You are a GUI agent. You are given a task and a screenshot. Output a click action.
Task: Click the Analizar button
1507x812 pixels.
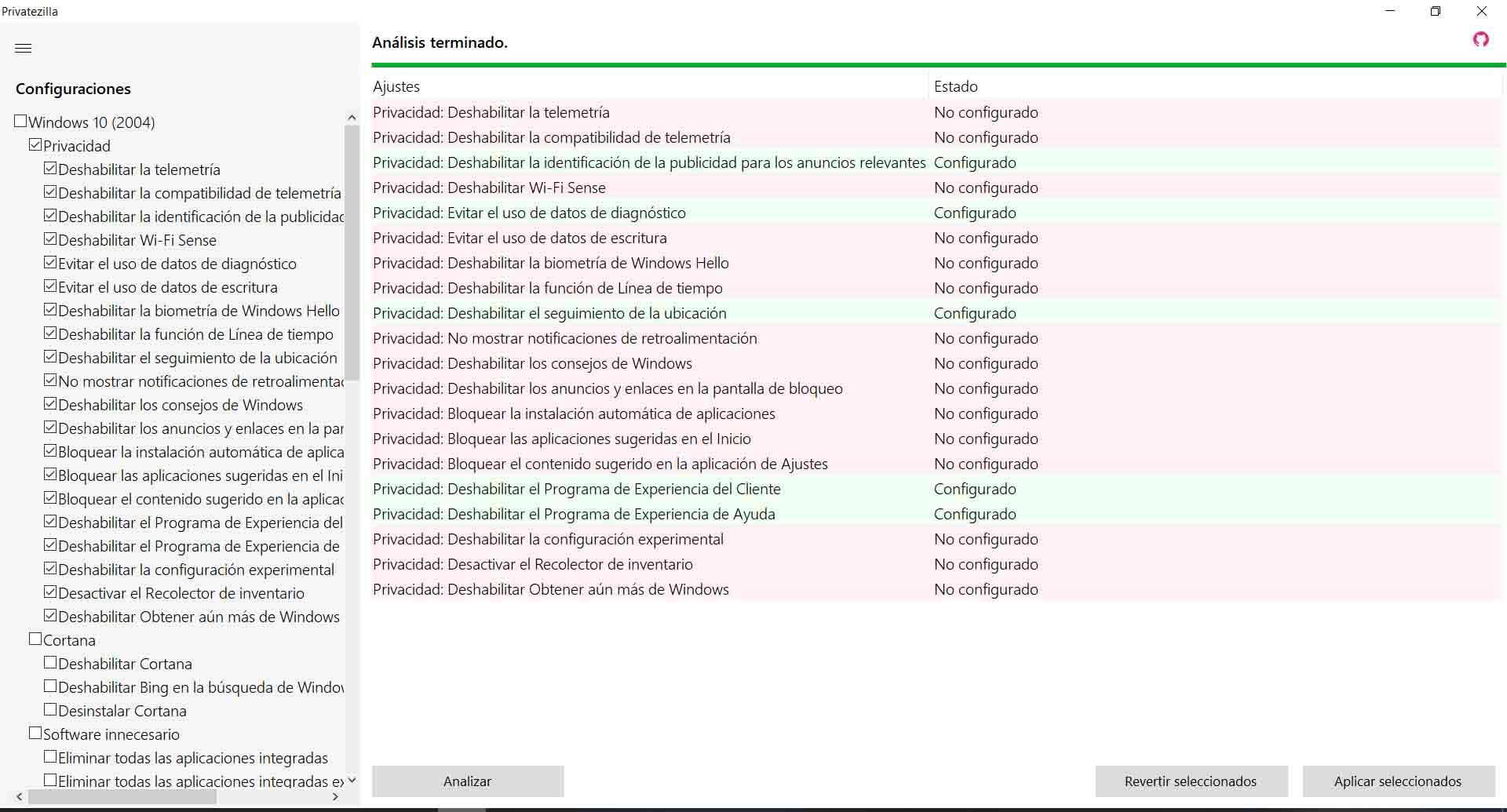pyautogui.click(x=468, y=781)
